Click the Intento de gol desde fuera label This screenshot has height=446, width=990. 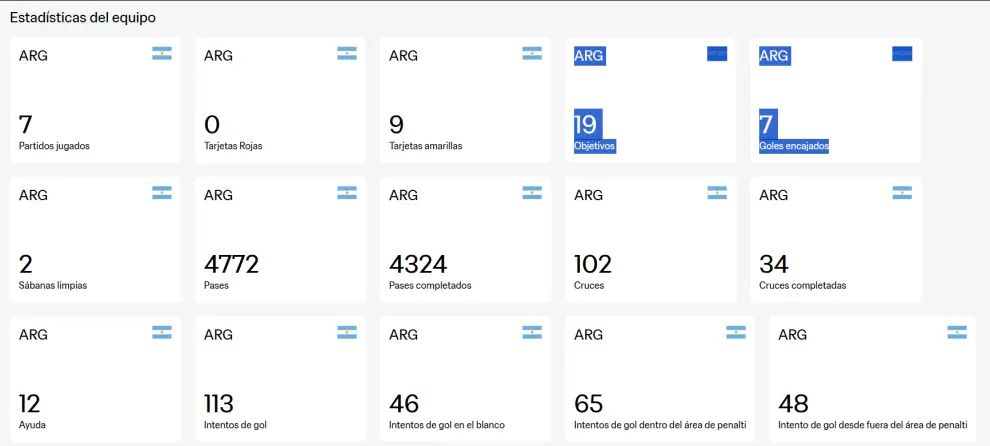pyautogui.click(x=872, y=425)
